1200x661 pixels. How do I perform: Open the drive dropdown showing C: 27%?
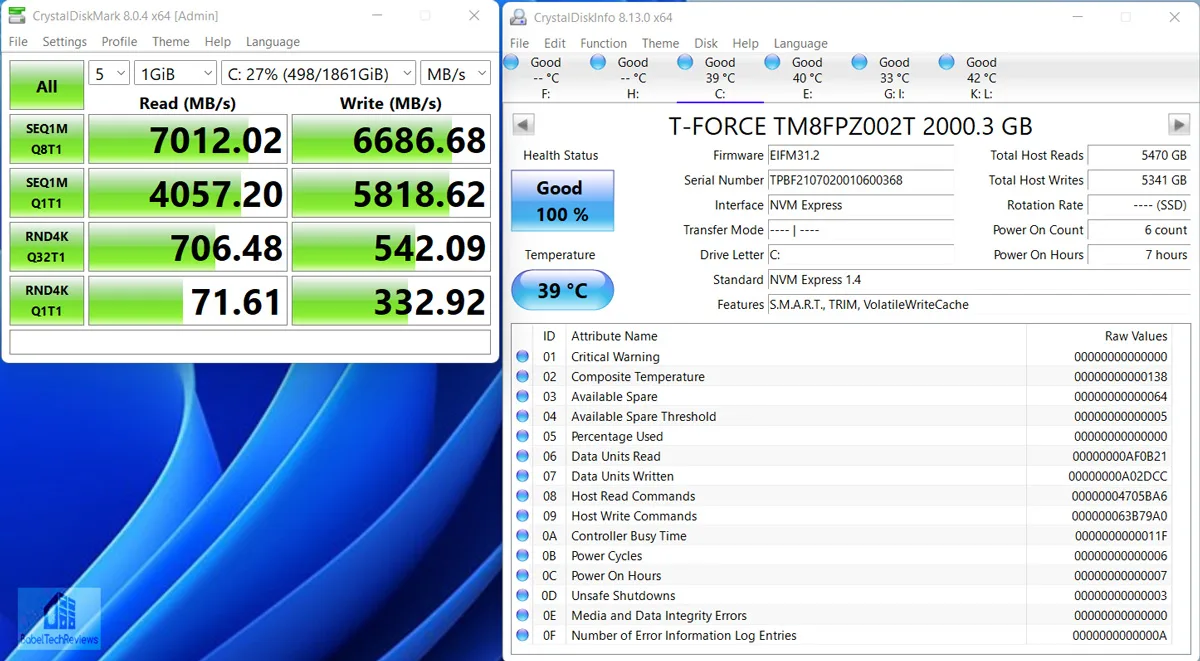(318, 73)
